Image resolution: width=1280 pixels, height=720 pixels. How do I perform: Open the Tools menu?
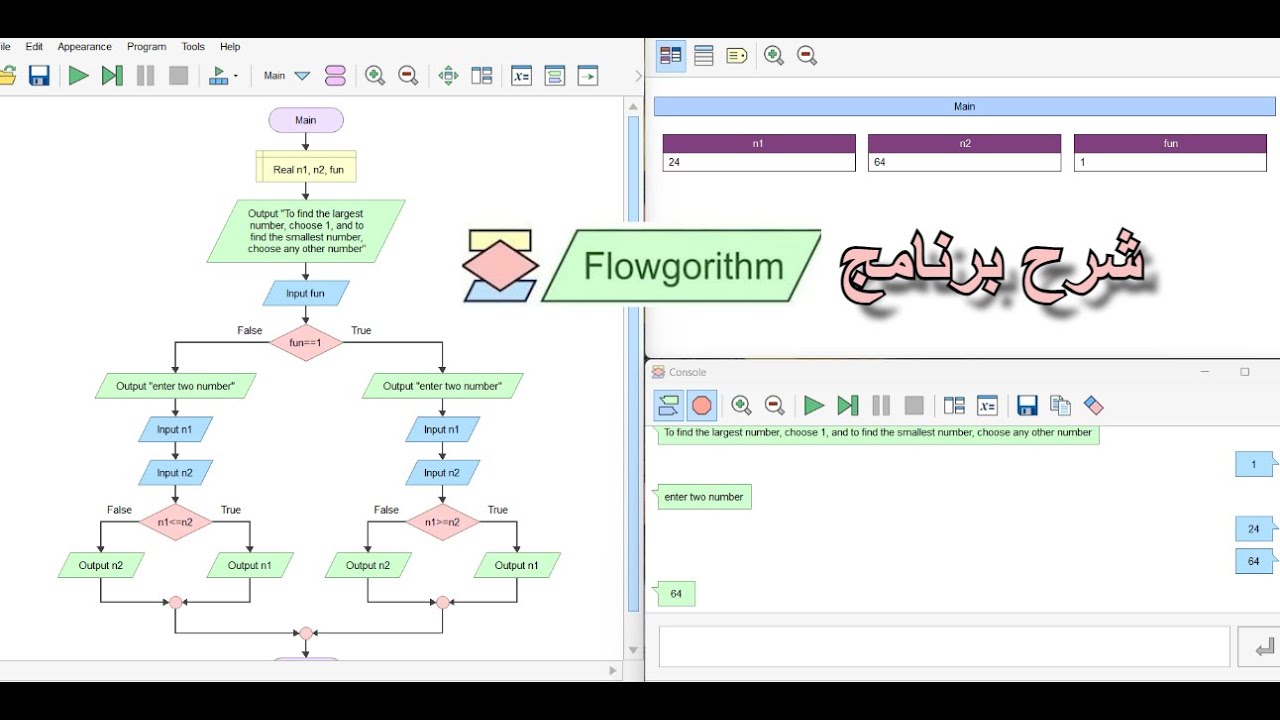193,46
